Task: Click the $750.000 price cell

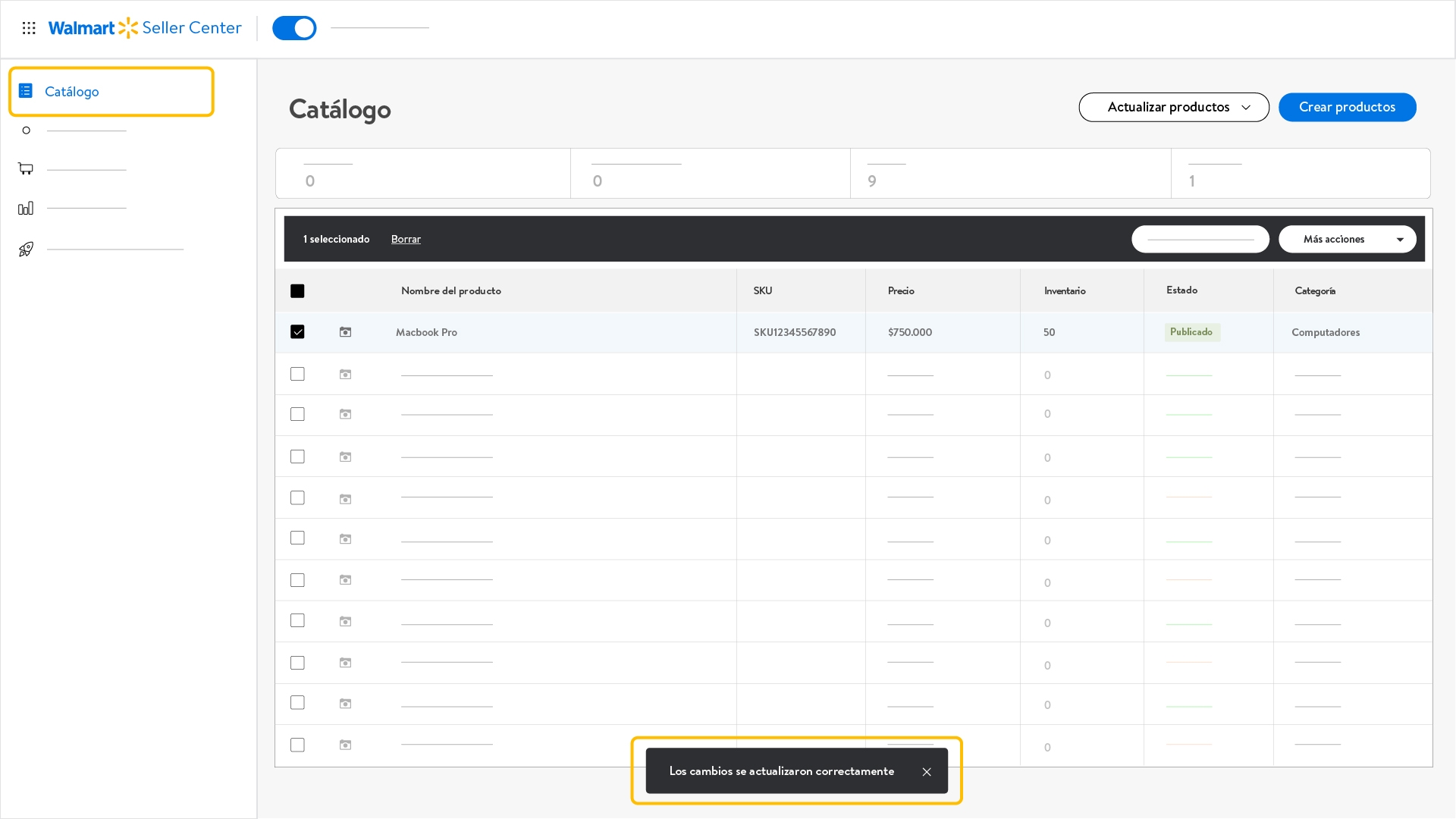Action: 910,332
